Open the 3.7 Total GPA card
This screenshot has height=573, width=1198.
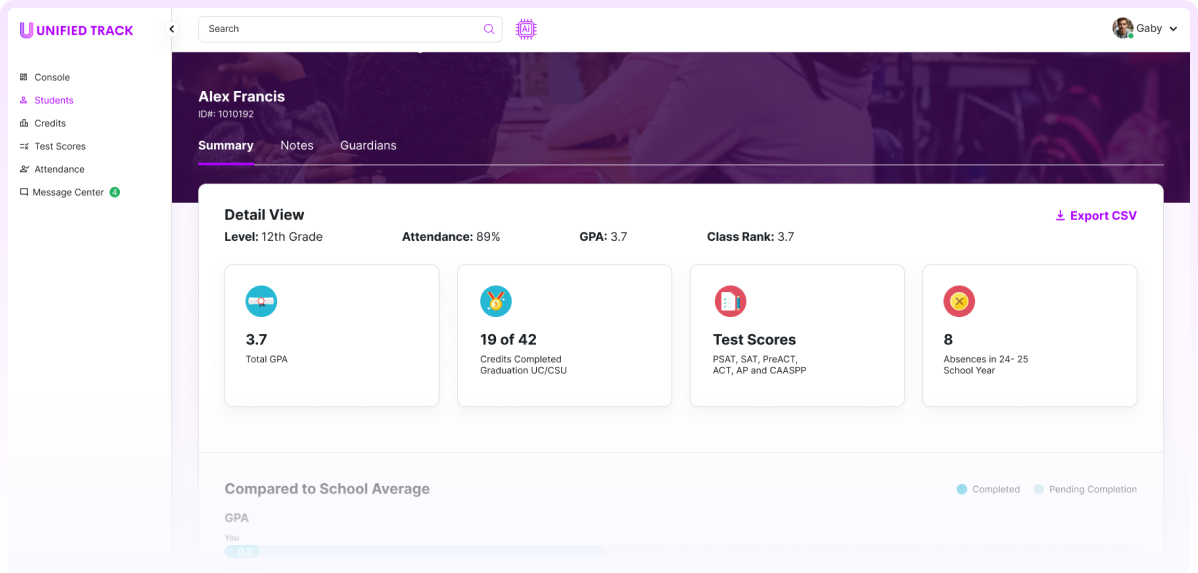point(332,335)
